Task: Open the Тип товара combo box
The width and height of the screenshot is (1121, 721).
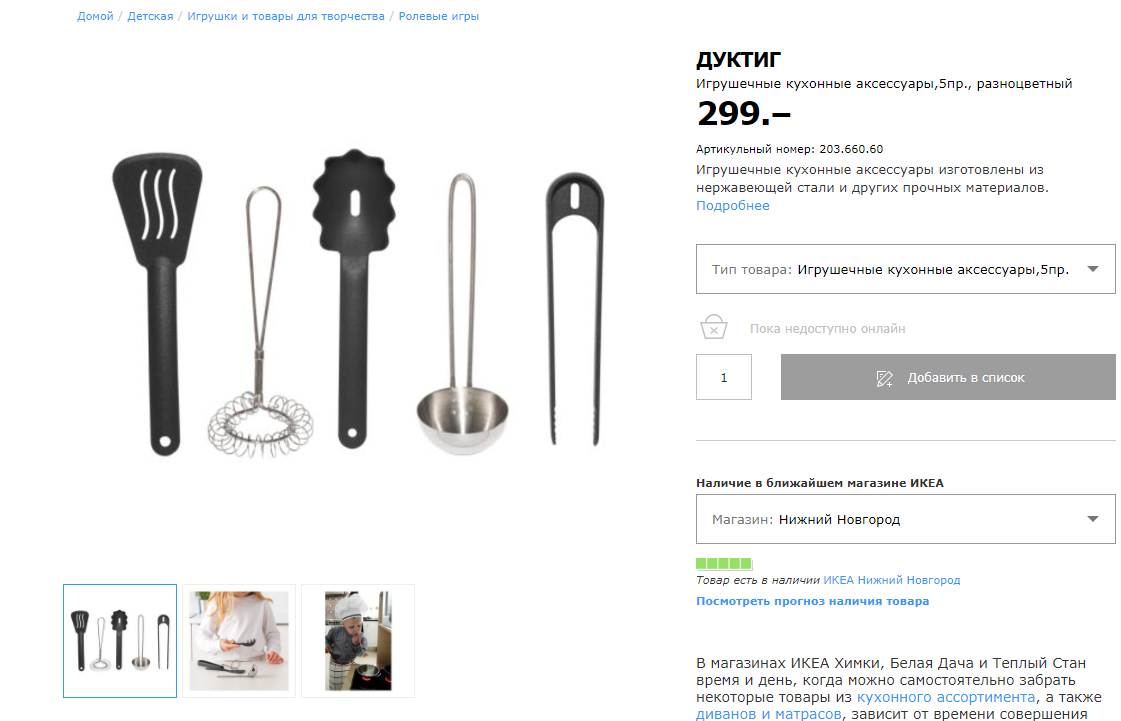Action: [x=905, y=269]
